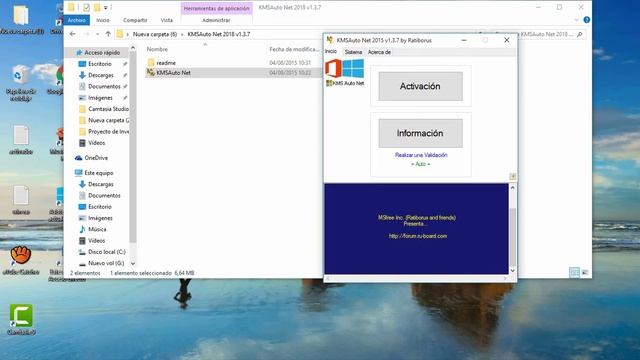Click the console scrollbar down arrow
This screenshot has width=640, height=360.
pyautogui.click(x=513, y=270)
